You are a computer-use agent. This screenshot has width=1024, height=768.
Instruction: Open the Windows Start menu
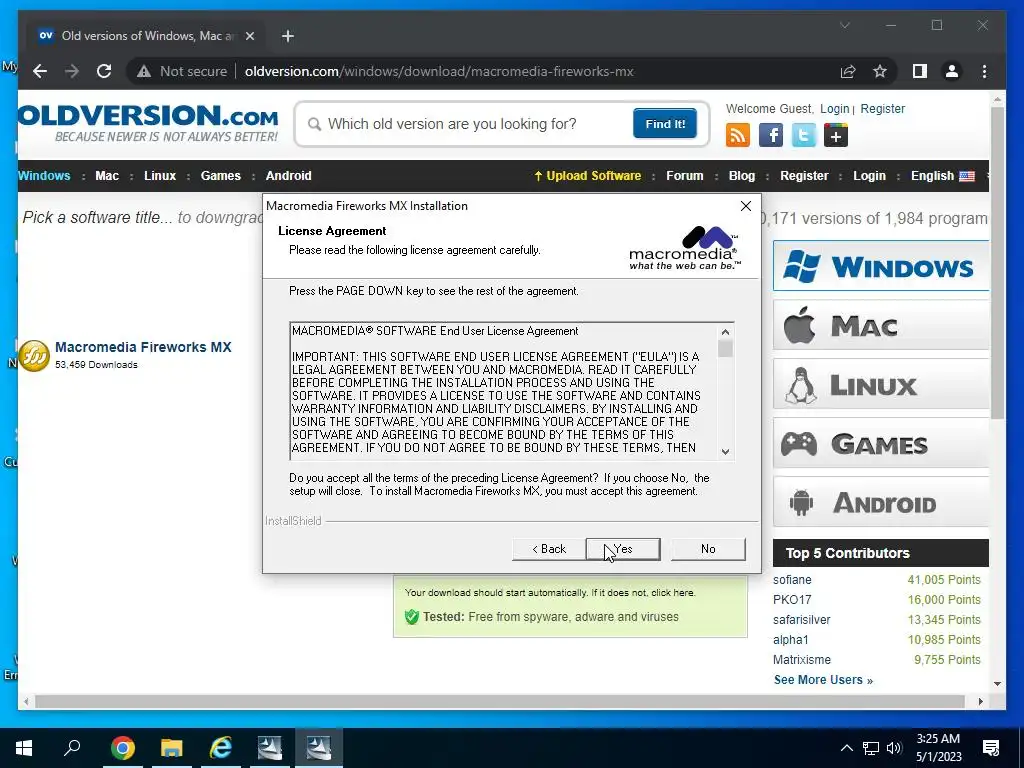pyautogui.click(x=24, y=748)
